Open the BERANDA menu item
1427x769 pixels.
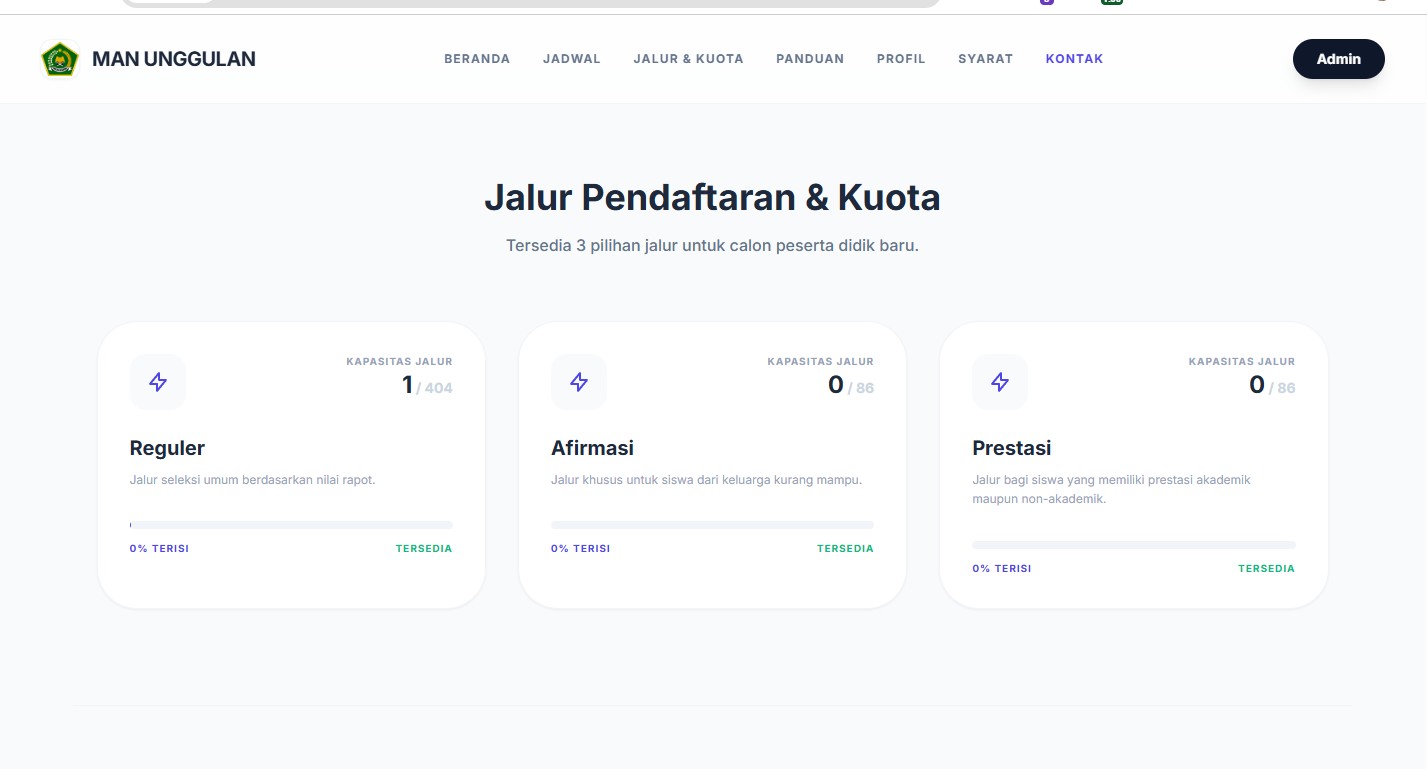point(477,59)
